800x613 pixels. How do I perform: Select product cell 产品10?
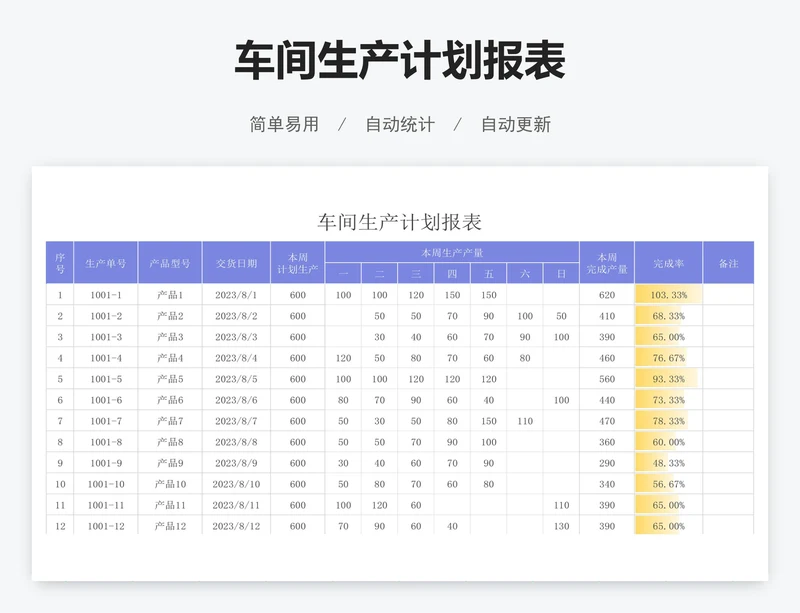coord(170,484)
